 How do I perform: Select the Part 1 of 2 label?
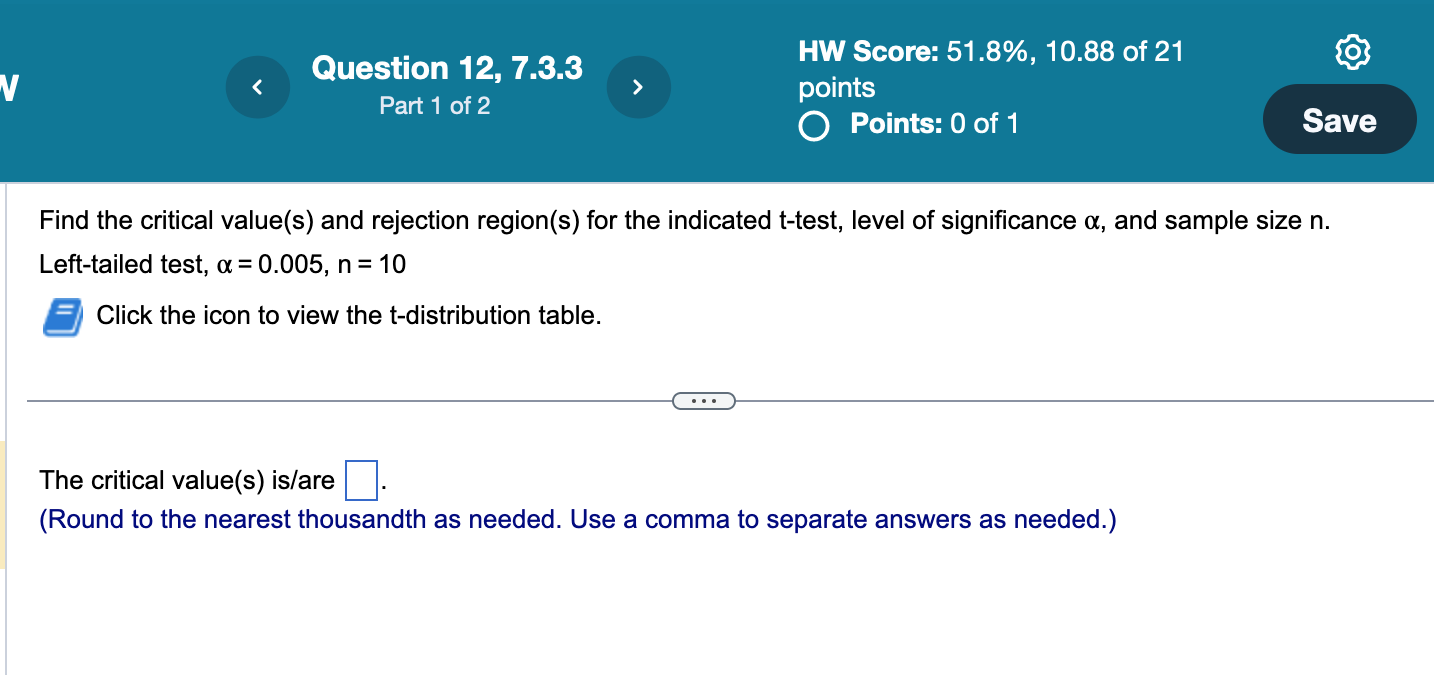(x=434, y=106)
